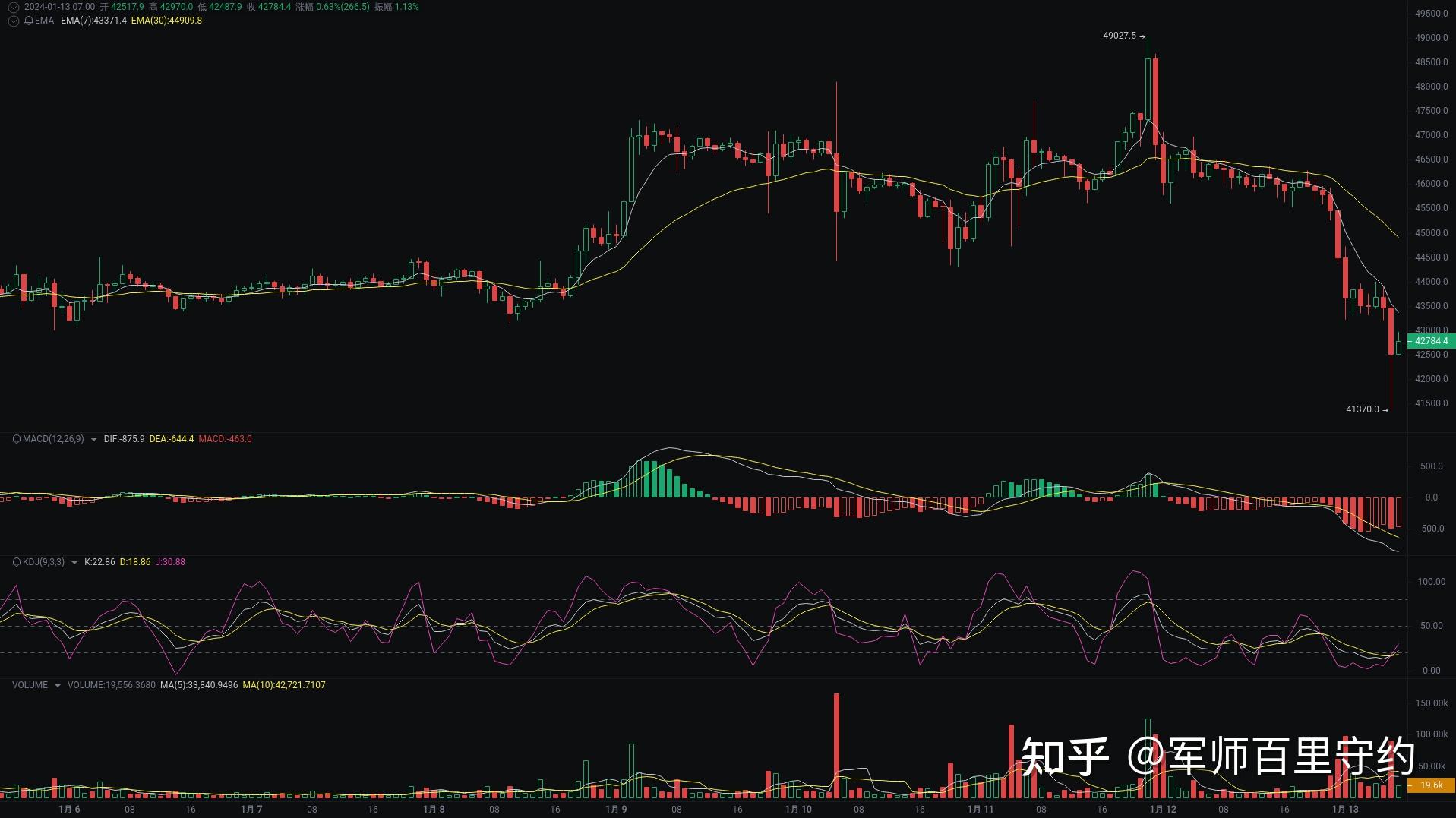Viewport: 1456px width, 818px height.
Task: Click the 1.13% amplitude value
Action: pyautogui.click(x=406, y=7)
